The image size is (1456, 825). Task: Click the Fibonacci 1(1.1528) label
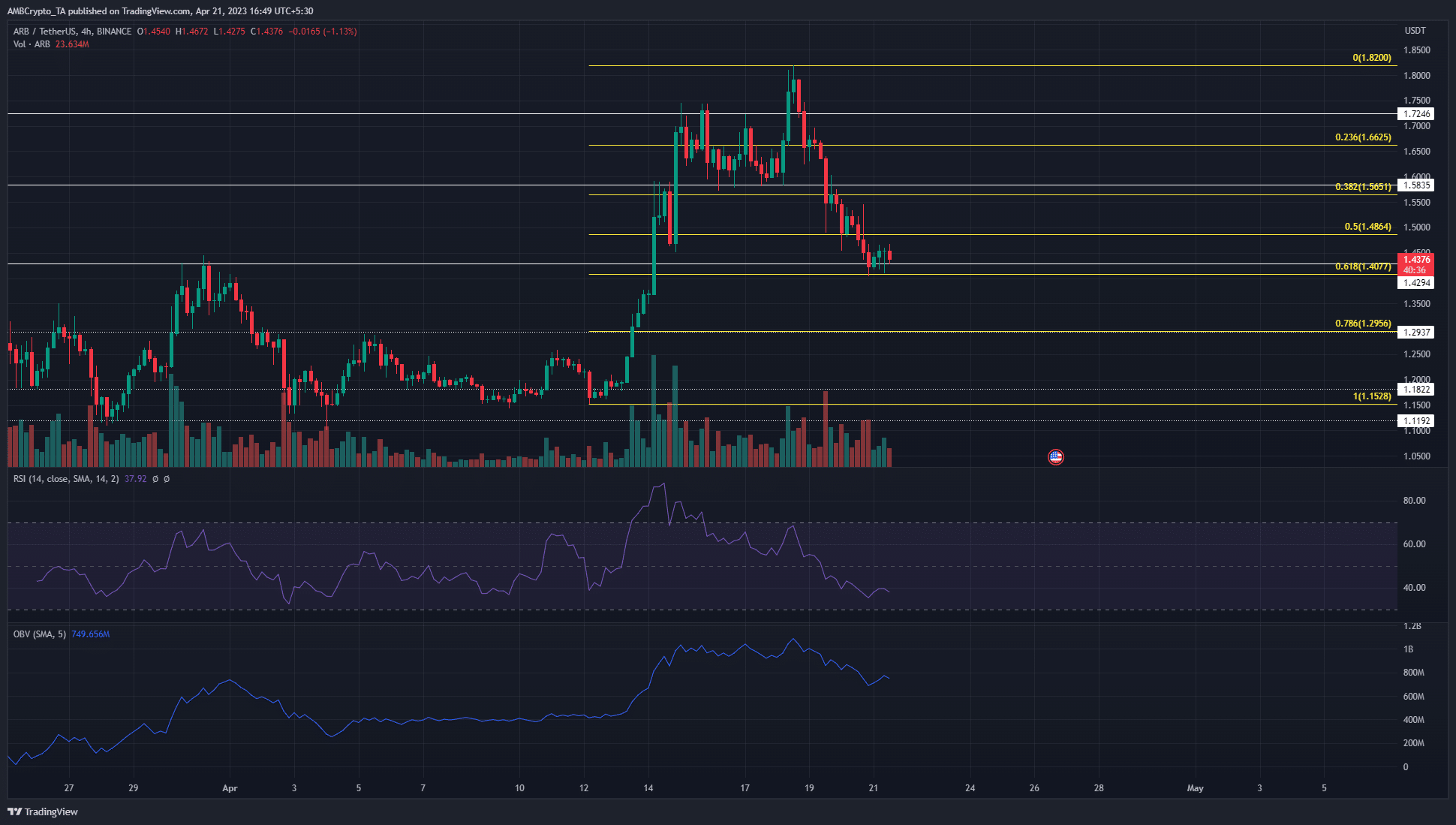click(1372, 396)
